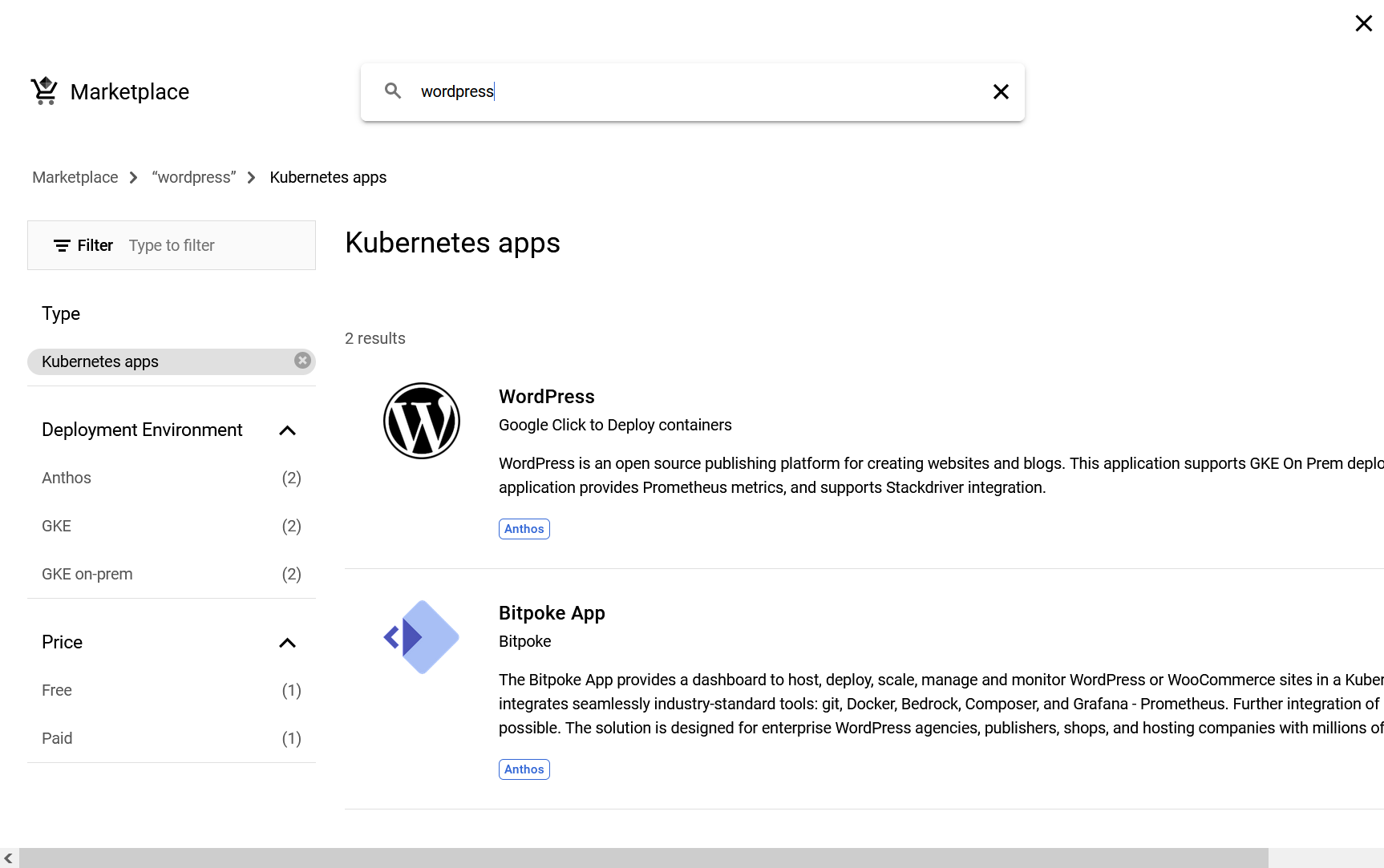The height and width of the screenshot is (868, 1384).
Task: Click the horizontal scrollbar left arrow
Action: tap(8, 858)
